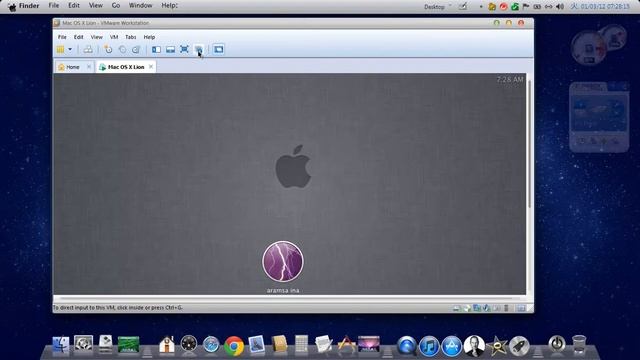Open Finder from the dock
Viewport: 640px width, 360px height.
(x=61, y=345)
